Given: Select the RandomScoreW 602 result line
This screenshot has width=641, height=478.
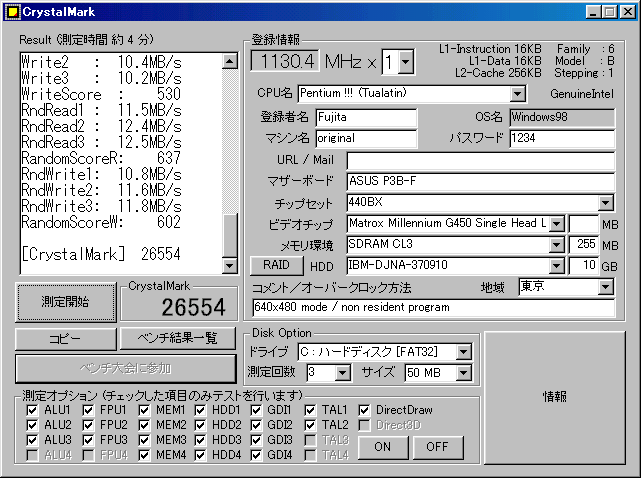Looking at the screenshot, I should pyautogui.click(x=101, y=222).
